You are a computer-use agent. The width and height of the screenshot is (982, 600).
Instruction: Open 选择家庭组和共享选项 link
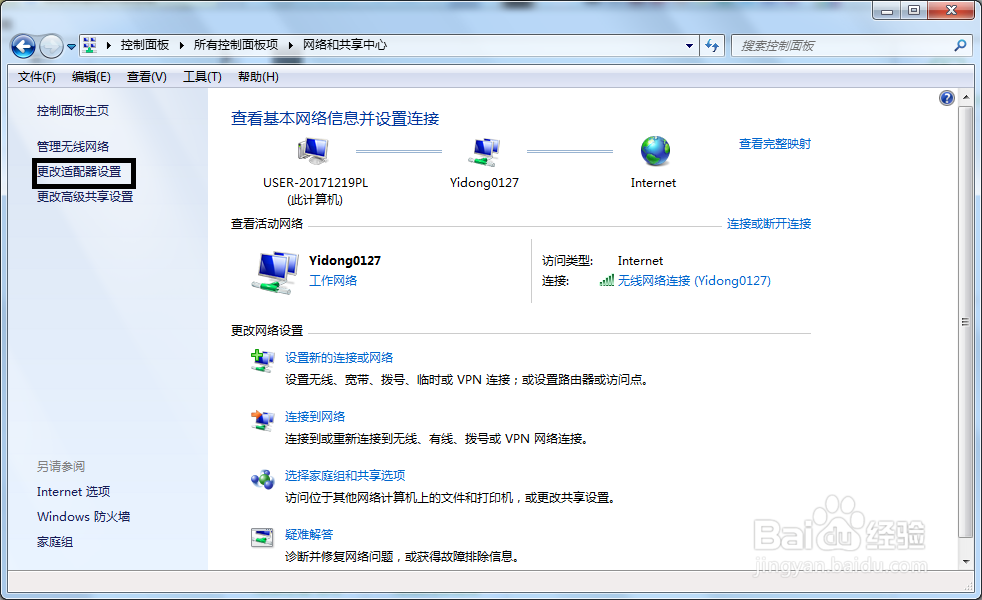345,475
